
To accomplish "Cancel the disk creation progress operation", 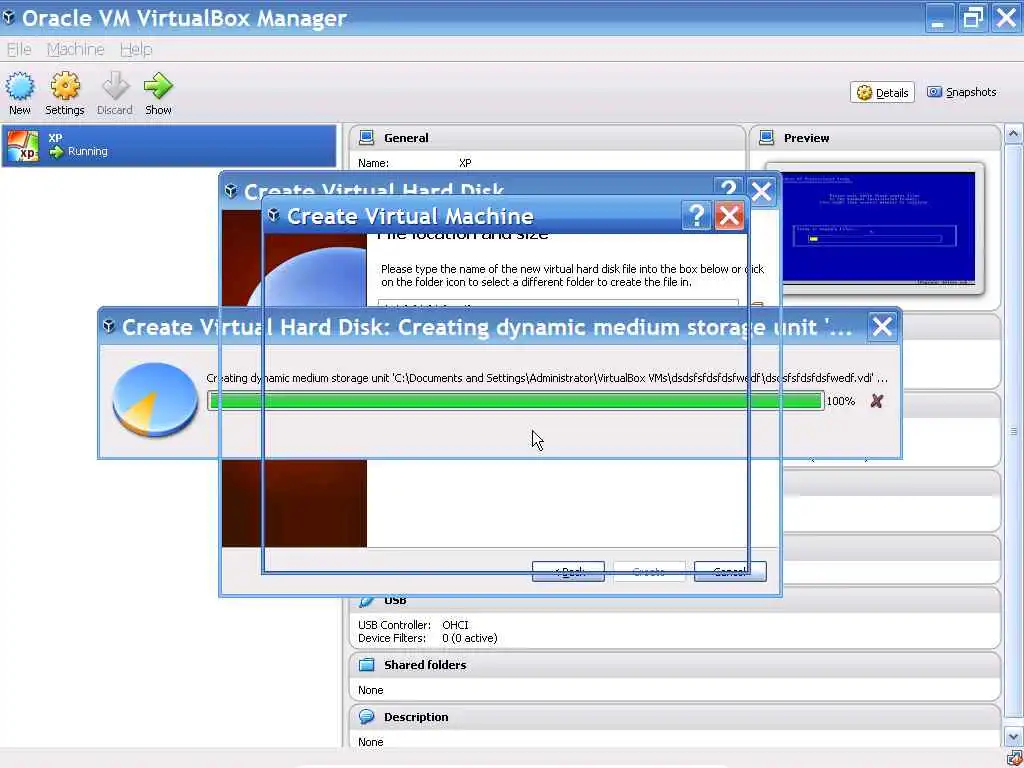I will 876,401.
